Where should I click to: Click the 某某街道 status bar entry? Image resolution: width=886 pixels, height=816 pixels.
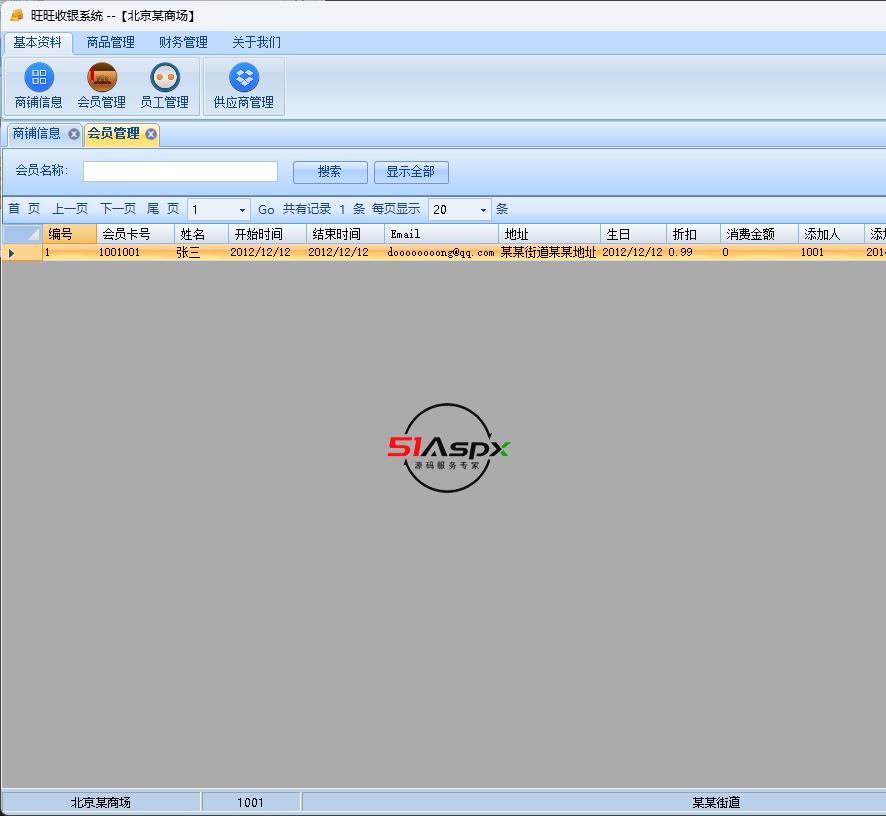[x=716, y=802]
